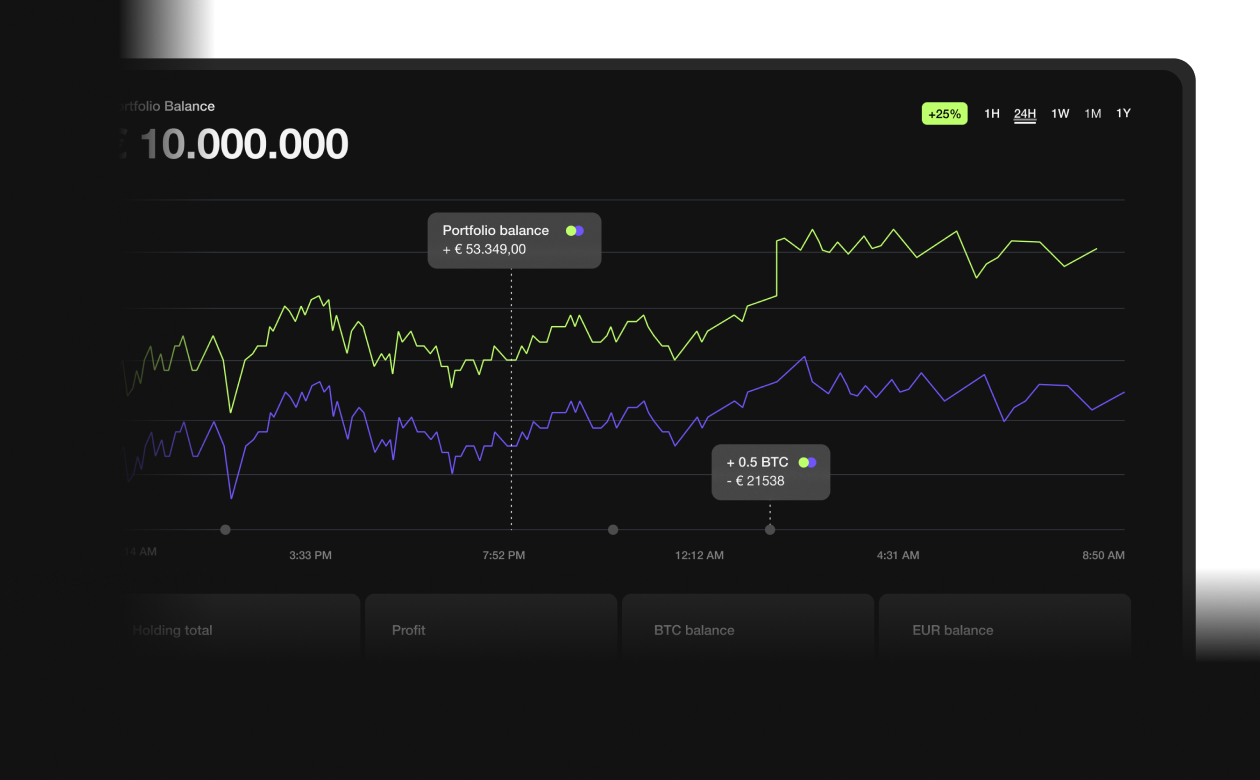Select the 24H time range tab
This screenshot has height=780, width=1260.
click(1025, 114)
